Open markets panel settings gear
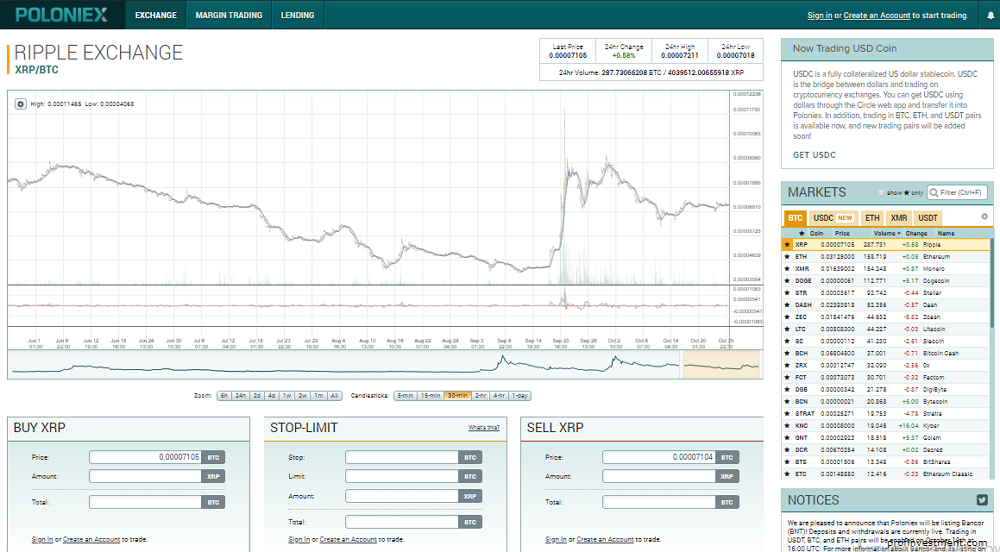 [984, 217]
